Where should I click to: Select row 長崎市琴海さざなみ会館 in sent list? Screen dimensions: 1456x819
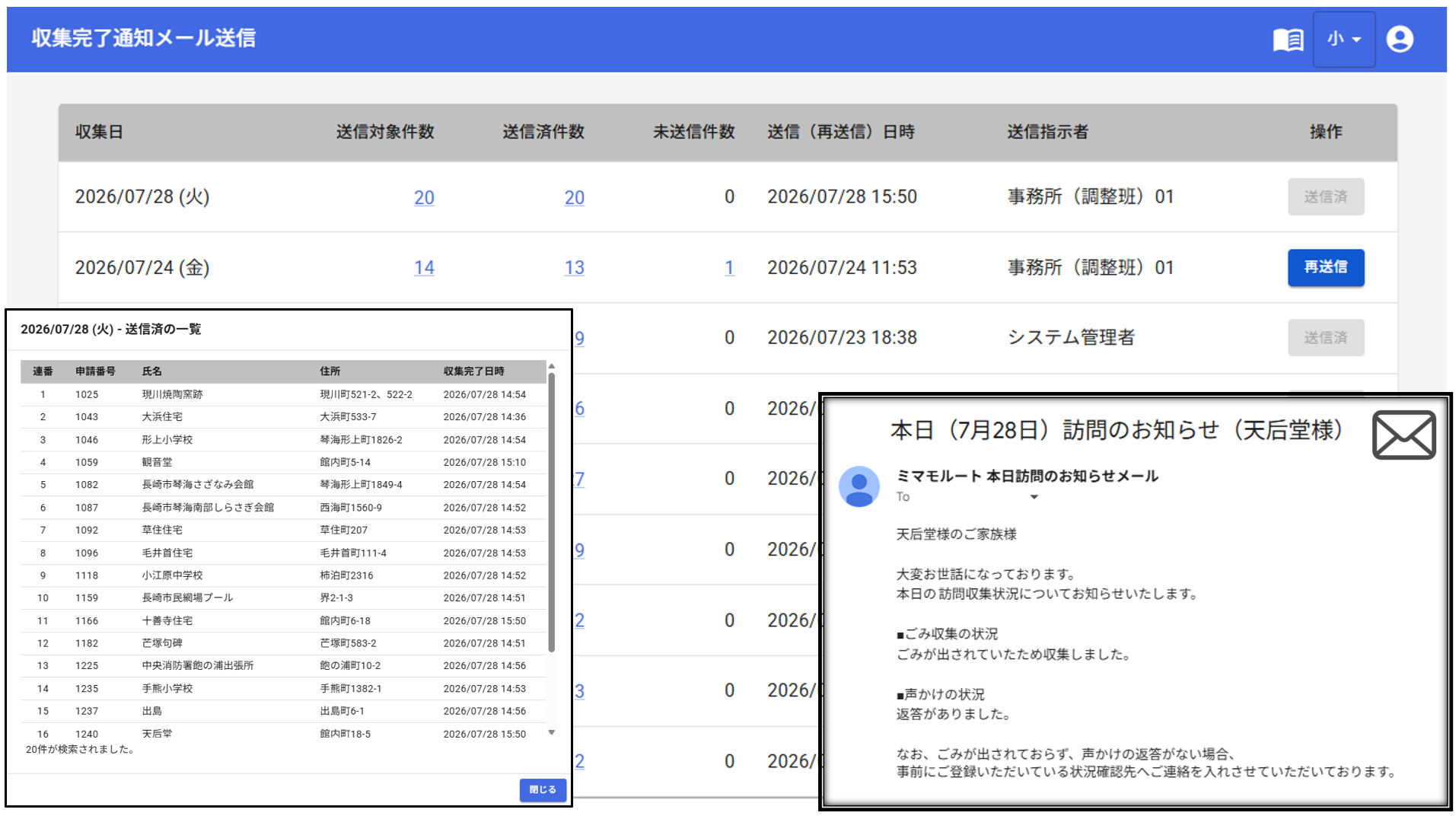pos(283,485)
